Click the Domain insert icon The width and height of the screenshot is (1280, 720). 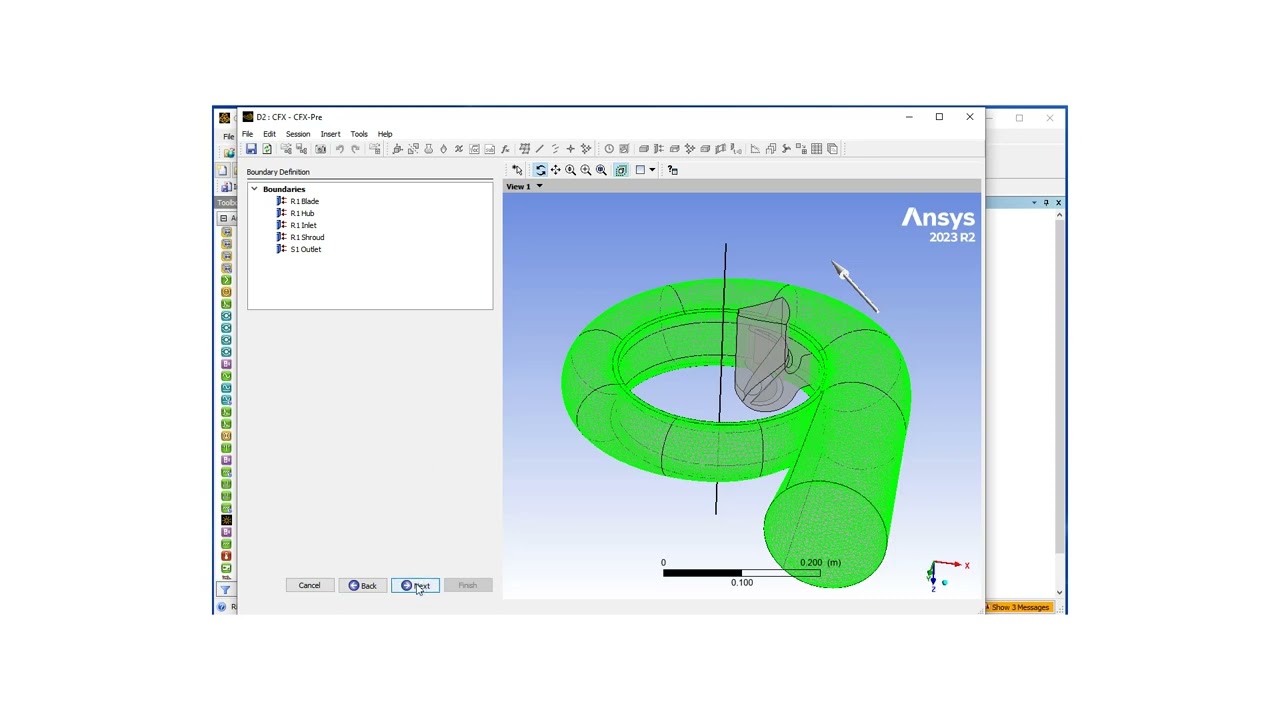tap(398, 149)
